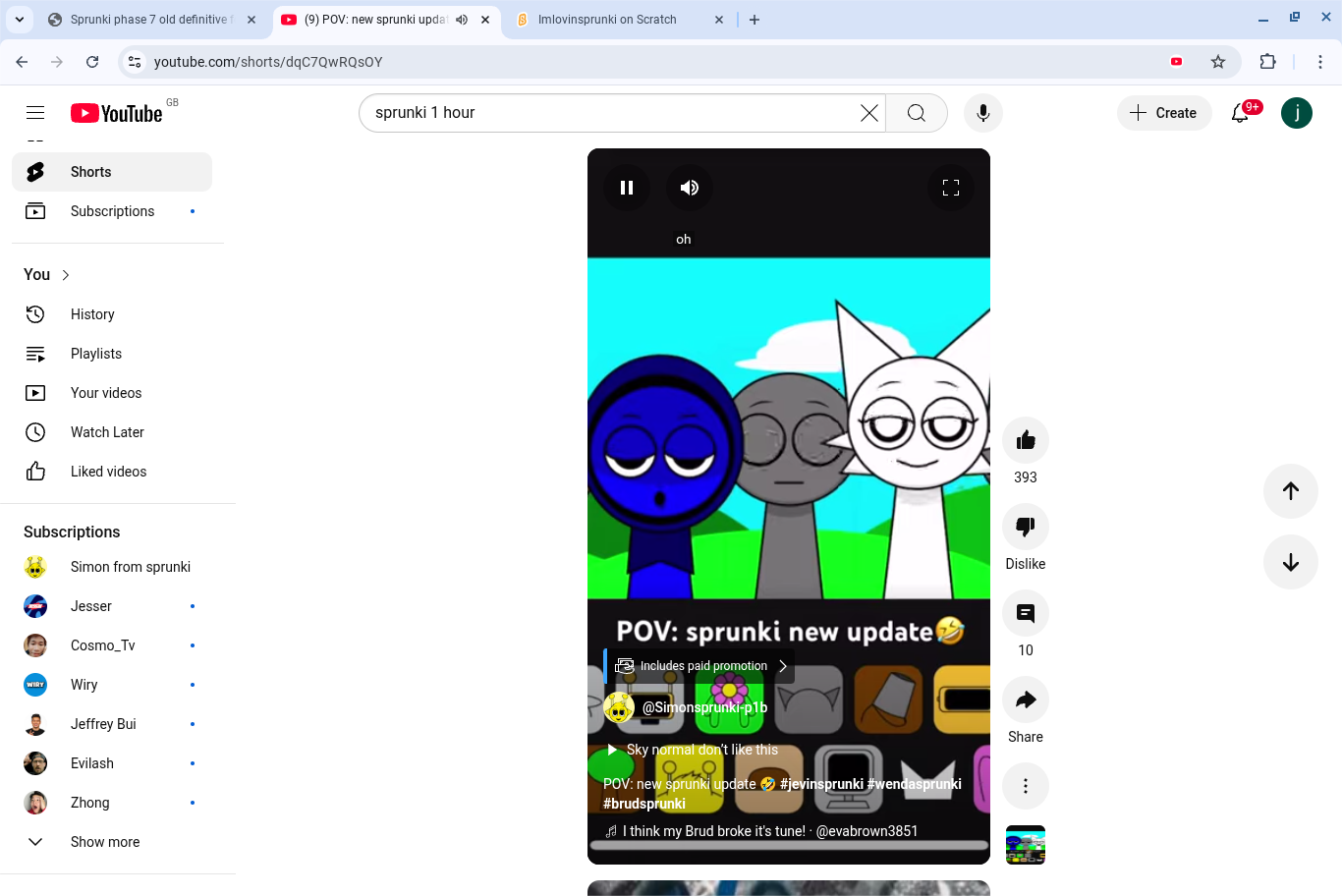Image resolution: width=1342 pixels, height=896 pixels.
Task: Open History in the sidebar
Action: tap(112, 314)
